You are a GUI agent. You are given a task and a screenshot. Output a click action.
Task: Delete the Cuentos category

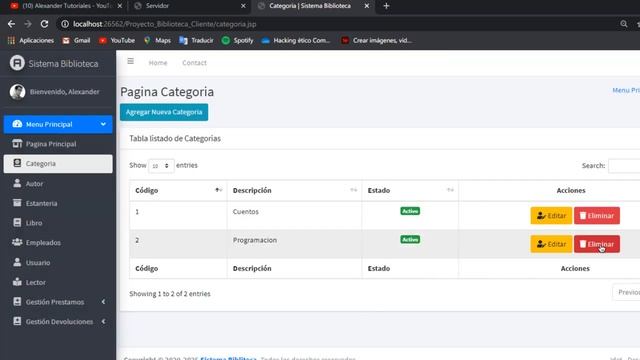tap(597, 216)
